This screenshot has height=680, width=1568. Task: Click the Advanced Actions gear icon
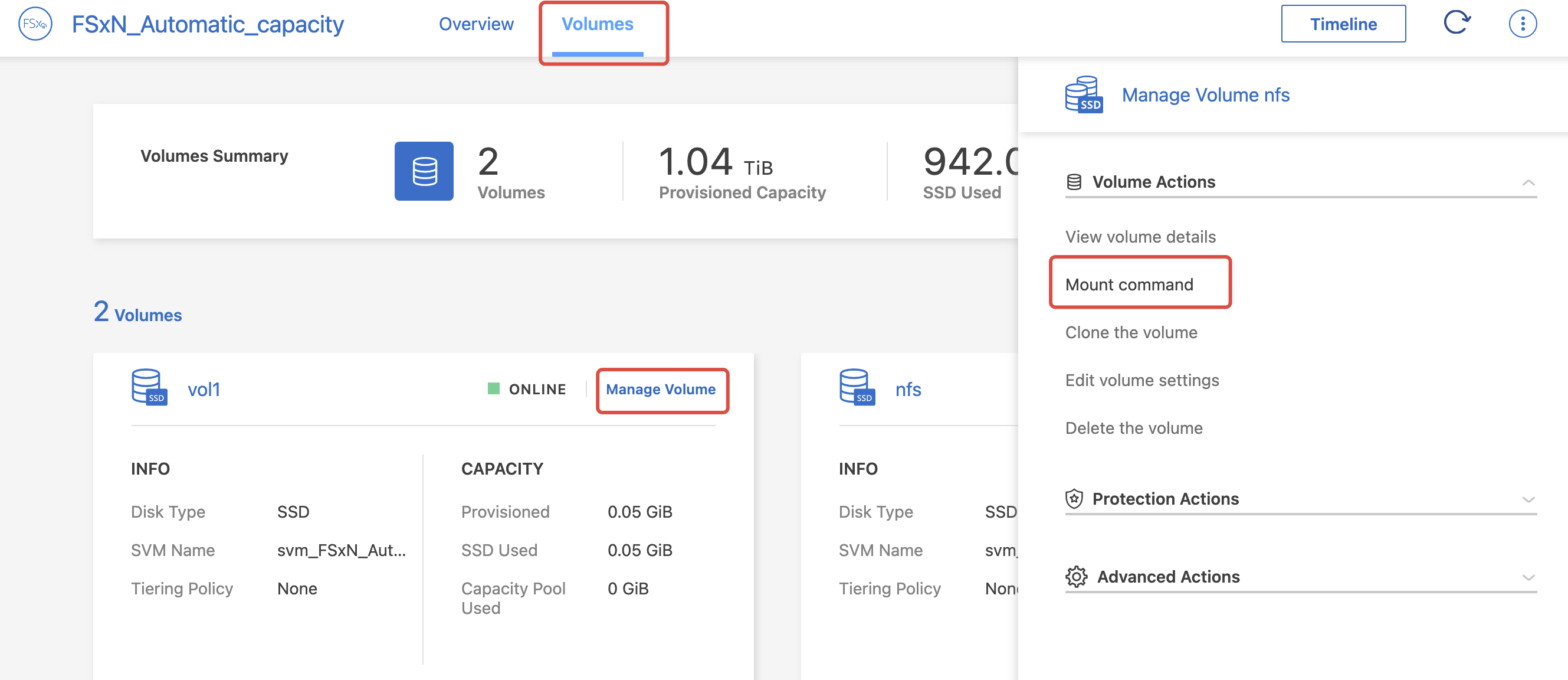pos(1075,577)
